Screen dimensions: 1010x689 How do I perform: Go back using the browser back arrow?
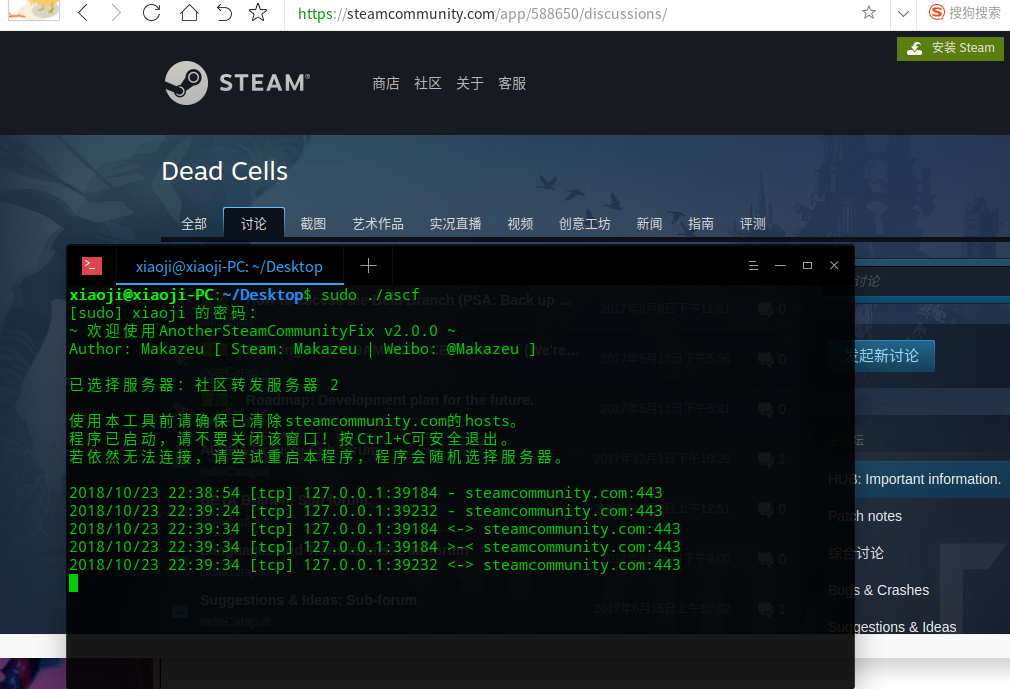(83, 12)
